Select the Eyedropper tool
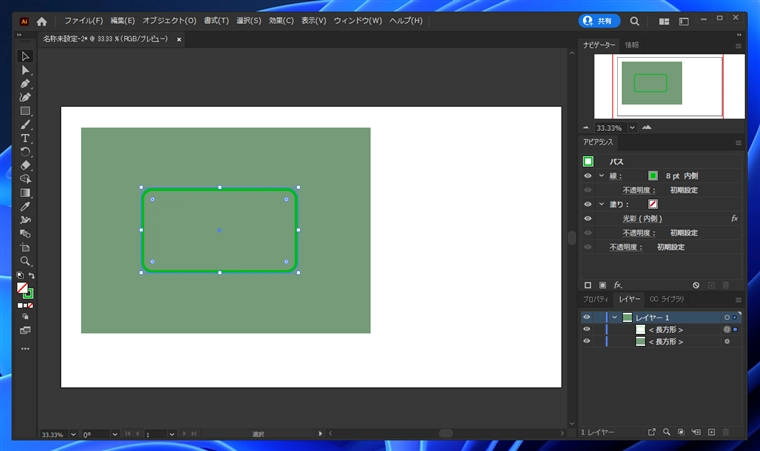Image resolution: width=760 pixels, height=451 pixels. 25,207
